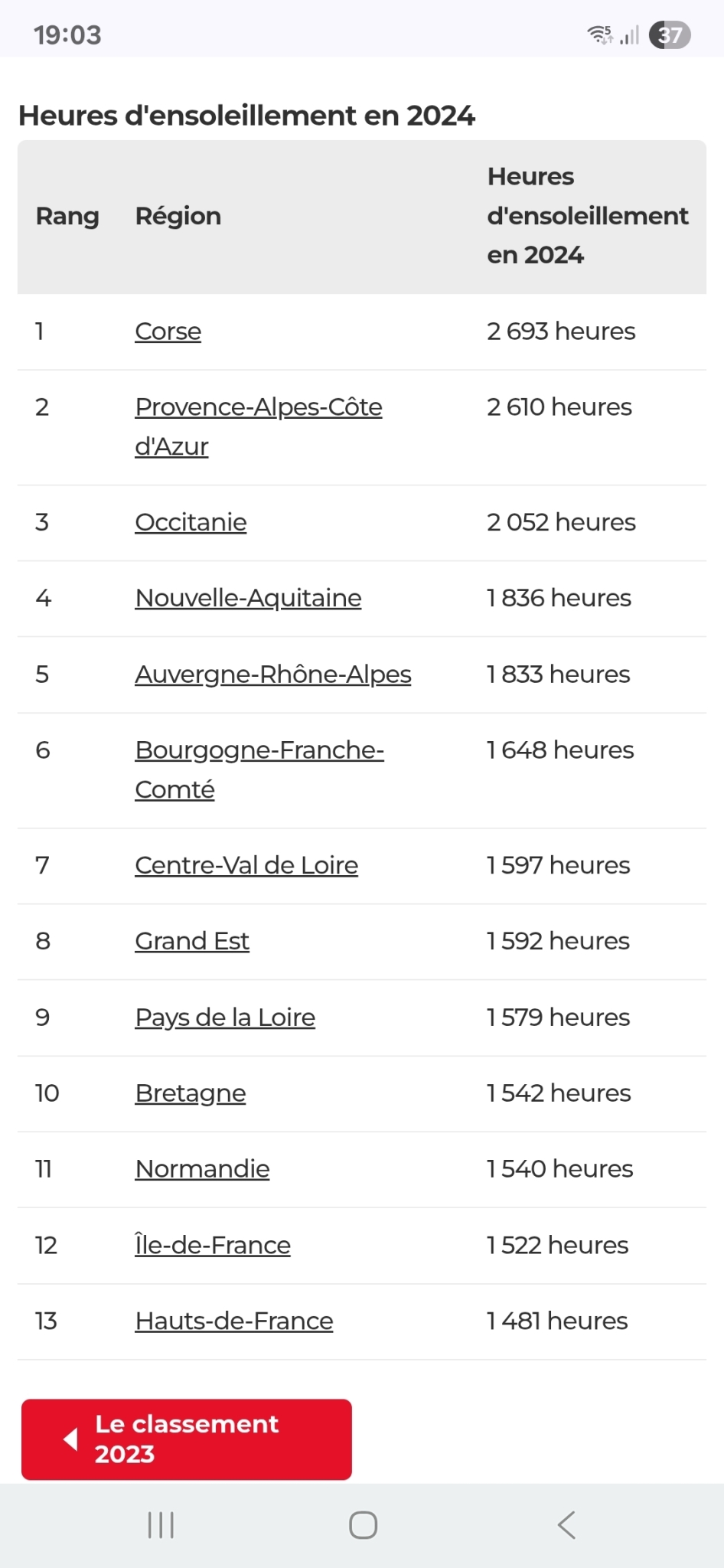Open recent apps with the three-bar icon

161,1525
